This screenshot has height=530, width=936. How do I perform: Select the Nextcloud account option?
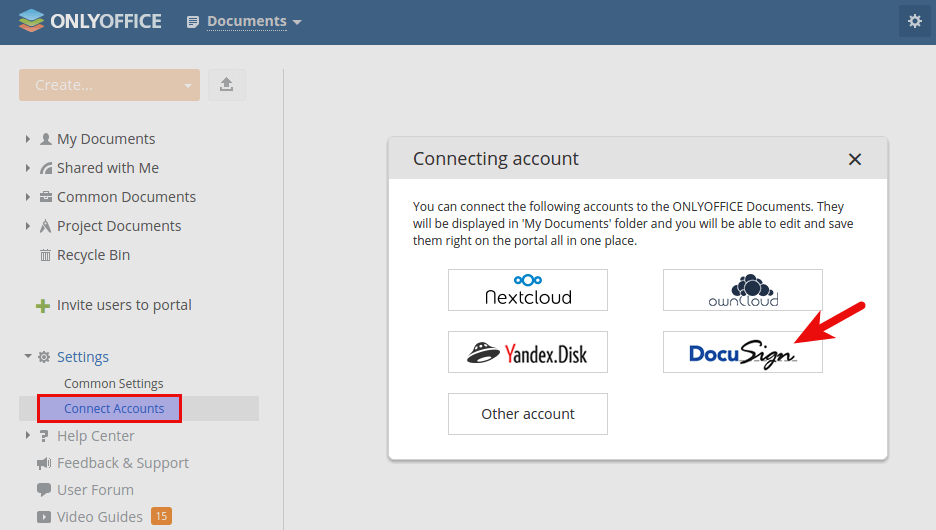click(x=528, y=290)
